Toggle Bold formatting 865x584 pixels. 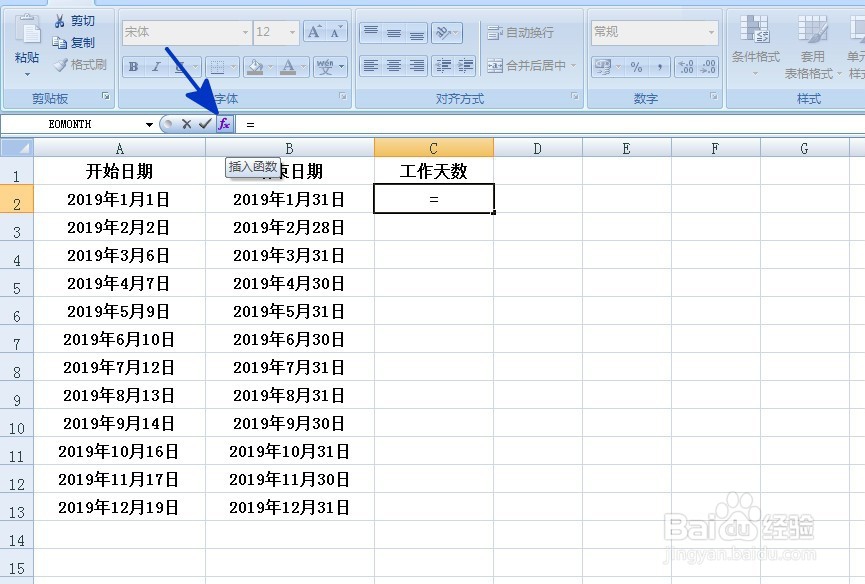click(x=132, y=66)
